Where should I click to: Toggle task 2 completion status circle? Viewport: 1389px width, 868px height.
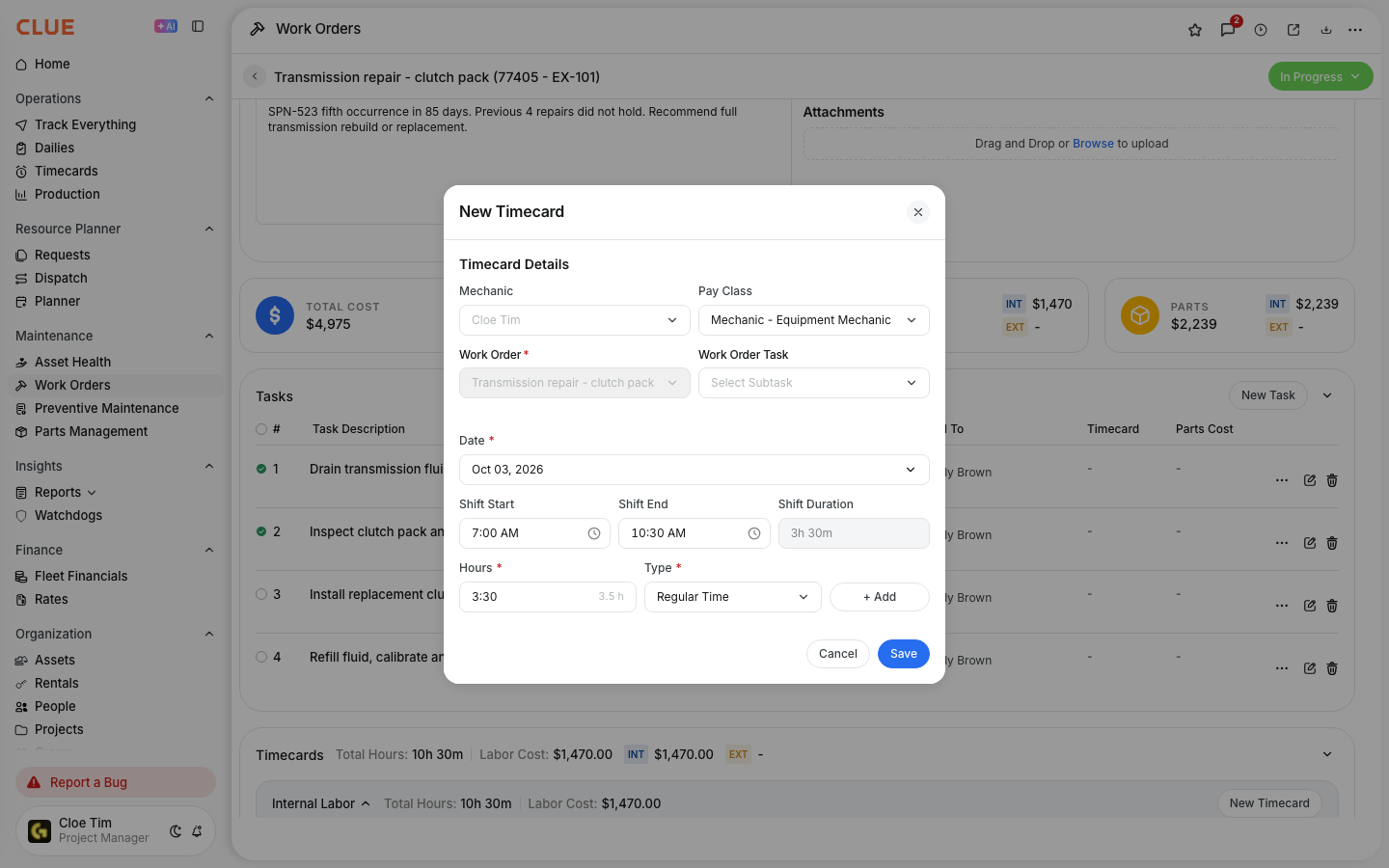click(261, 532)
